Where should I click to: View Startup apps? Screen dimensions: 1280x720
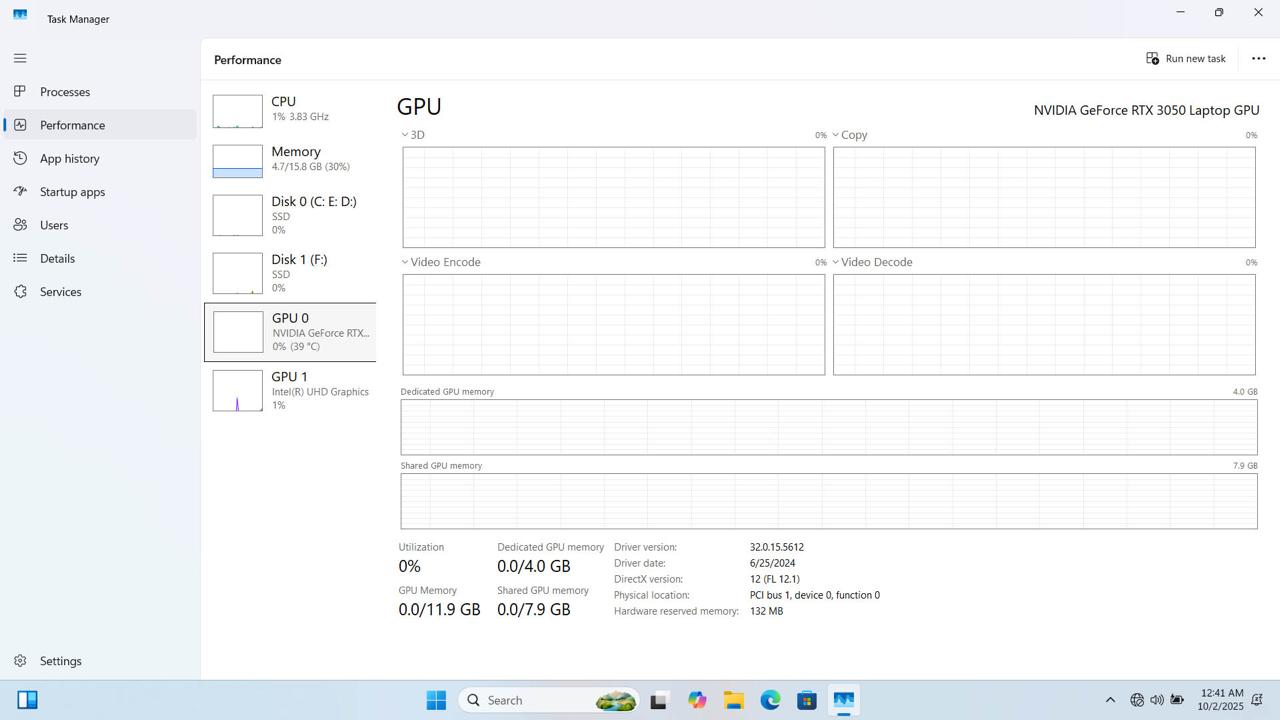coord(72,191)
